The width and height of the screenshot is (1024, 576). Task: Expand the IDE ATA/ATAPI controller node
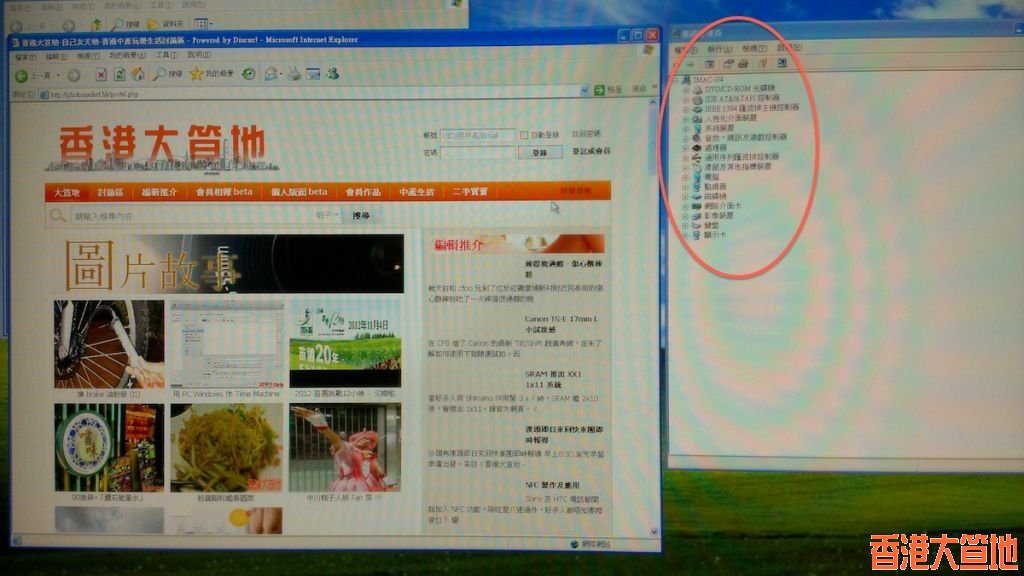coord(686,99)
